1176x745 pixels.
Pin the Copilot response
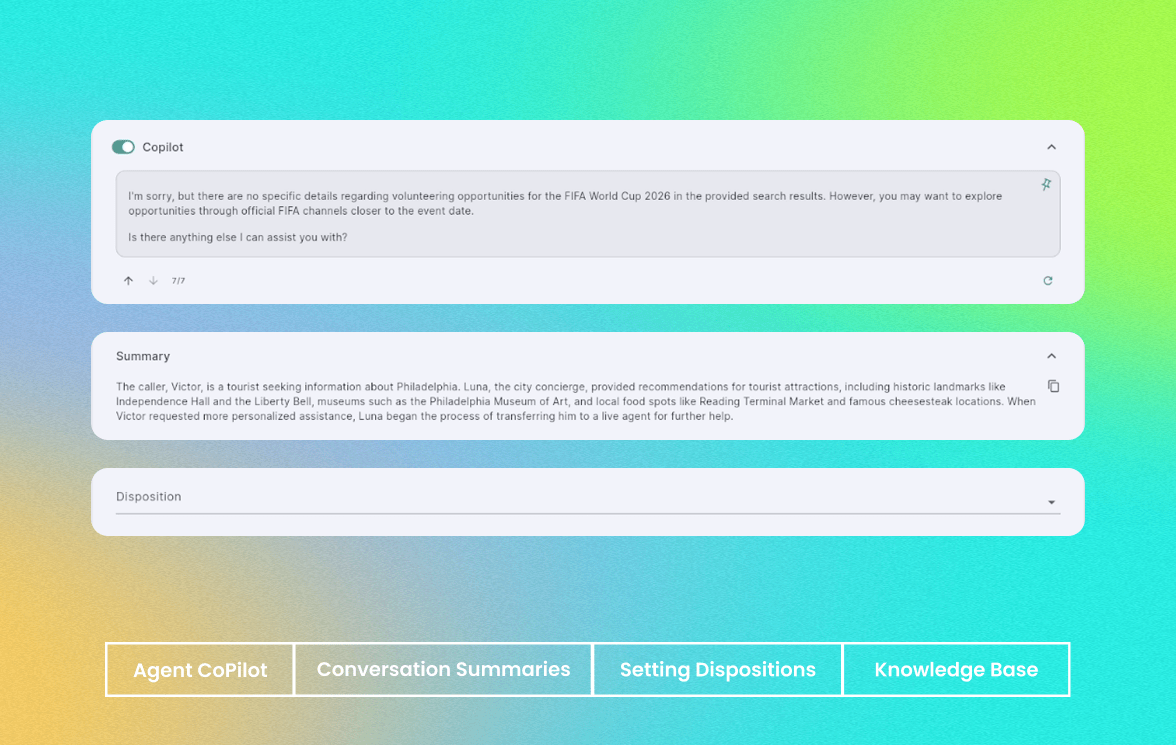[x=1046, y=185]
